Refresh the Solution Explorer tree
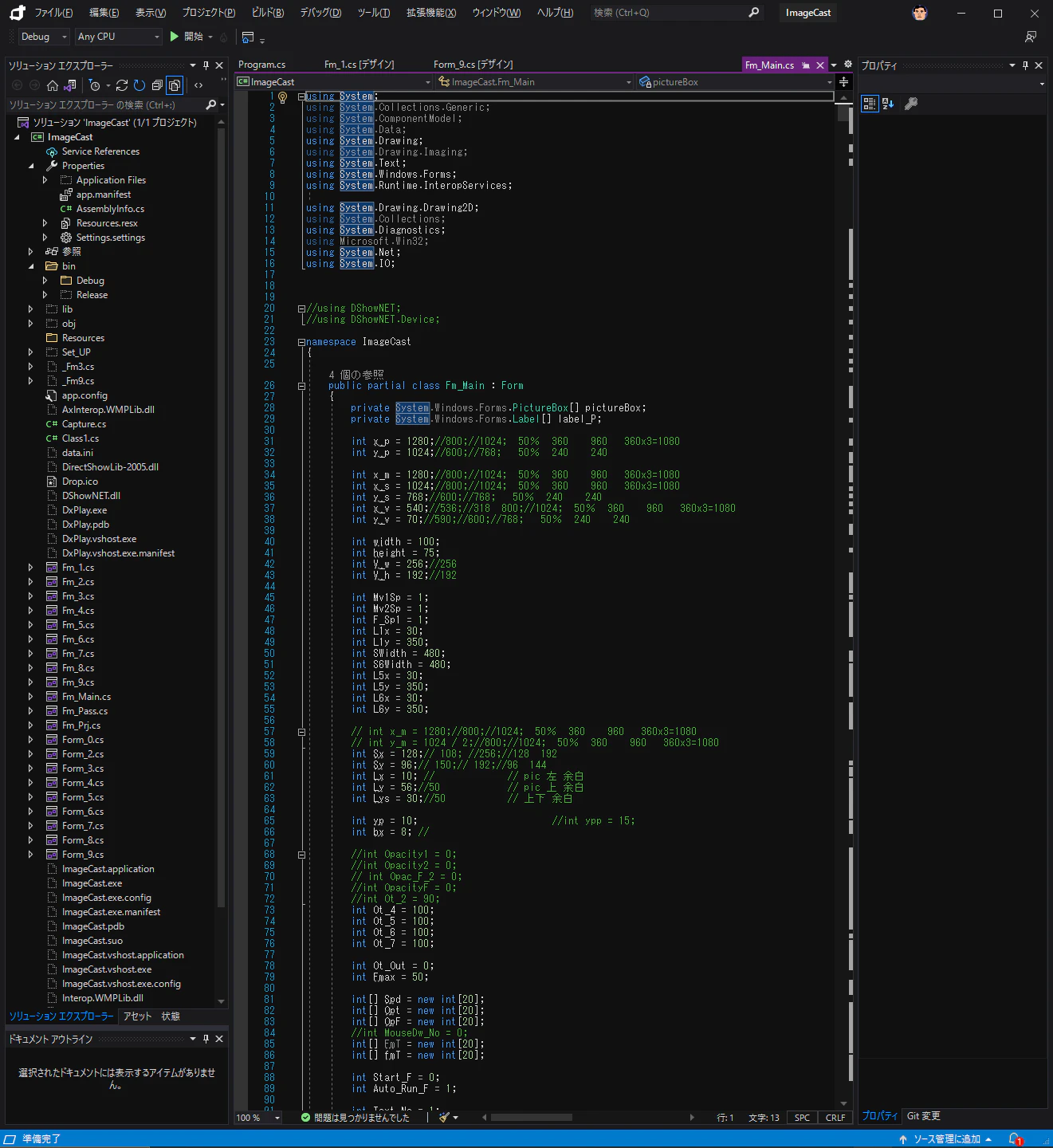The height and width of the screenshot is (1148, 1053). point(139,85)
